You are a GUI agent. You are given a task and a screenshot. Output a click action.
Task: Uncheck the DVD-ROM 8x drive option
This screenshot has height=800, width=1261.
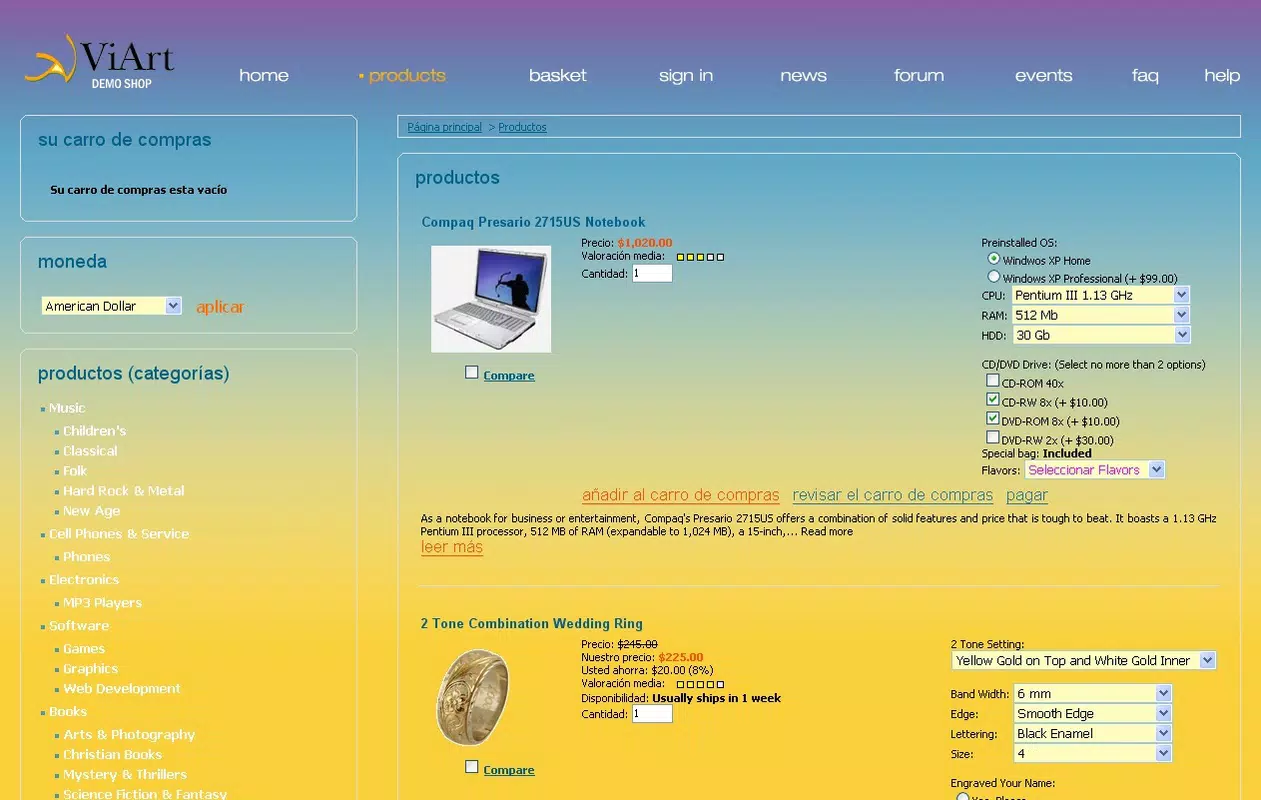click(x=993, y=418)
